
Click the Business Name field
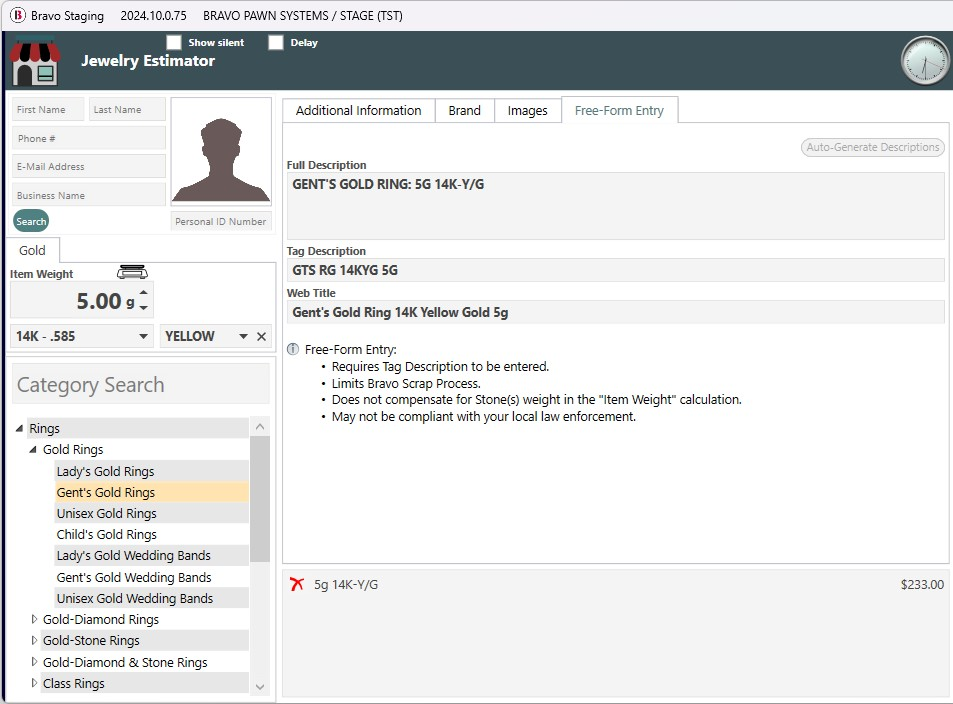[x=89, y=195]
